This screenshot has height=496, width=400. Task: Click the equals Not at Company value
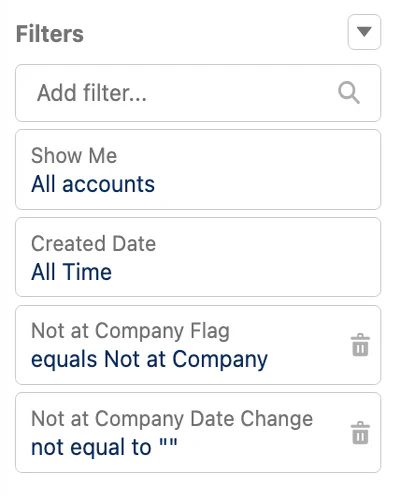149,360
